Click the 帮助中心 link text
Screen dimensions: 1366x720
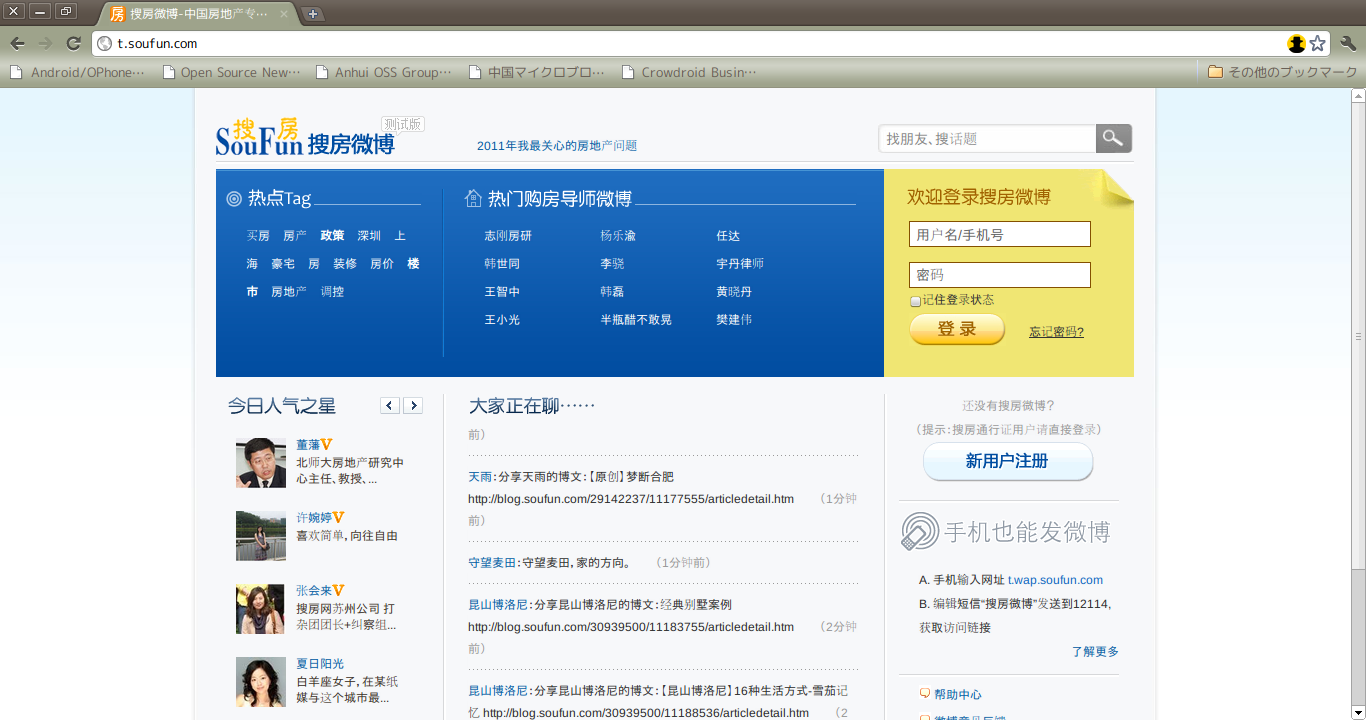pyautogui.click(x=958, y=694)
